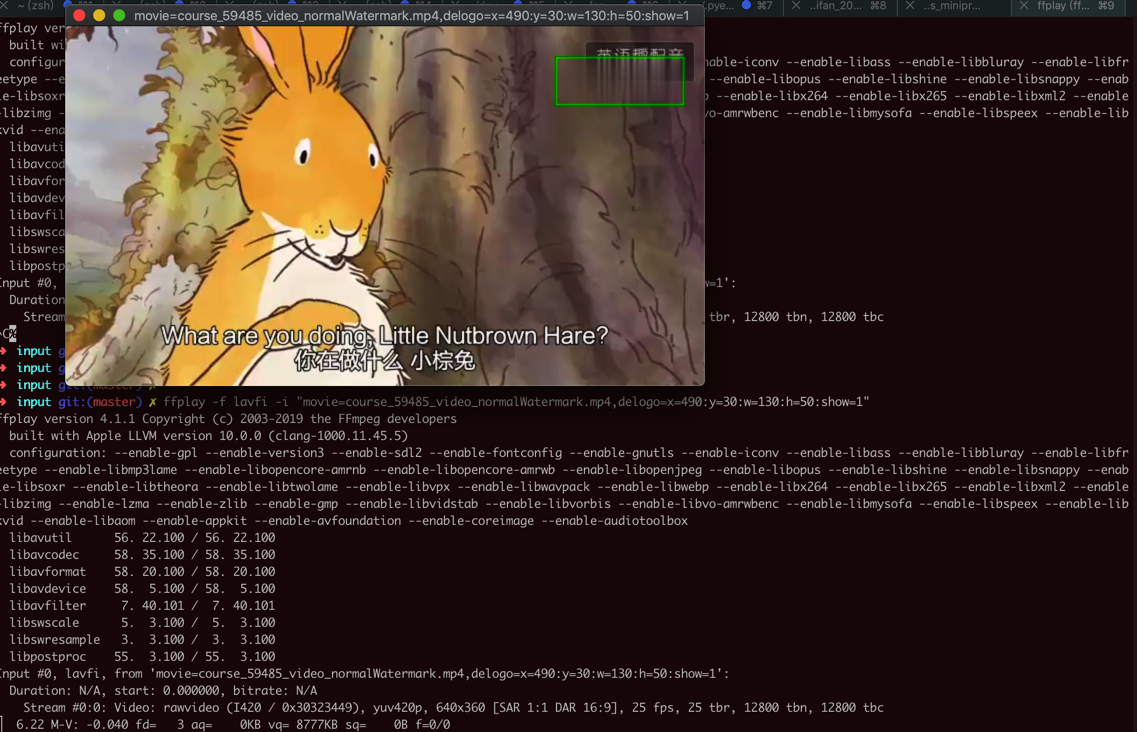
Task: Click the 'libavformat 58. 20.100' row
Action: click(x=142, y=572)
